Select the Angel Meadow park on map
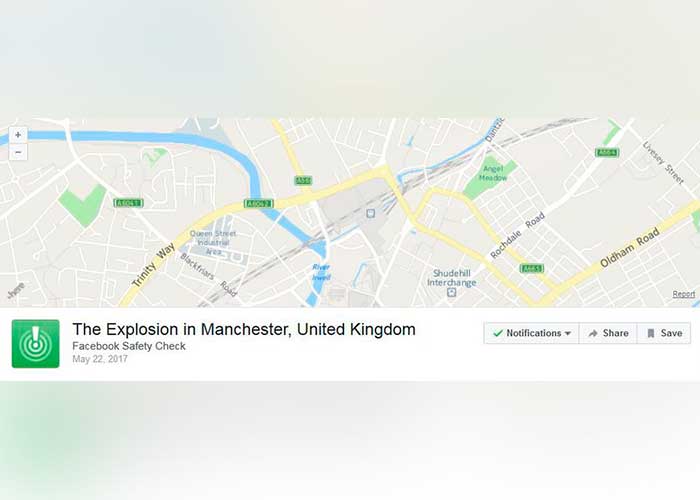Screen dimensions: 700x500 click(492, 173)
